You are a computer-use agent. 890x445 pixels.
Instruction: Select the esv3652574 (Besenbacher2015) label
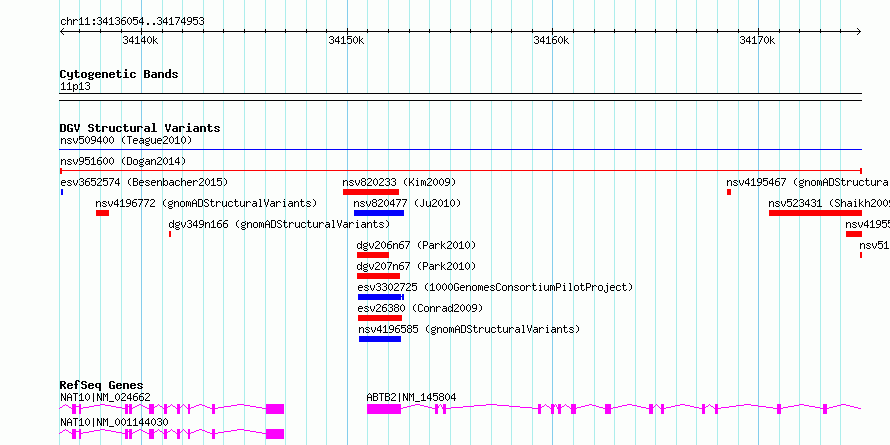click(144, 183)
